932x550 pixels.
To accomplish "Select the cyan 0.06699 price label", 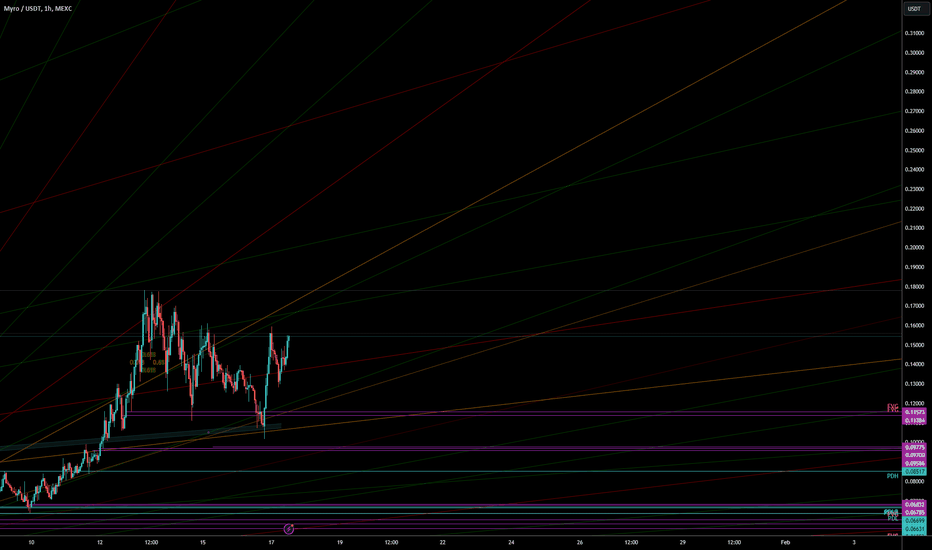I will 914,520.
